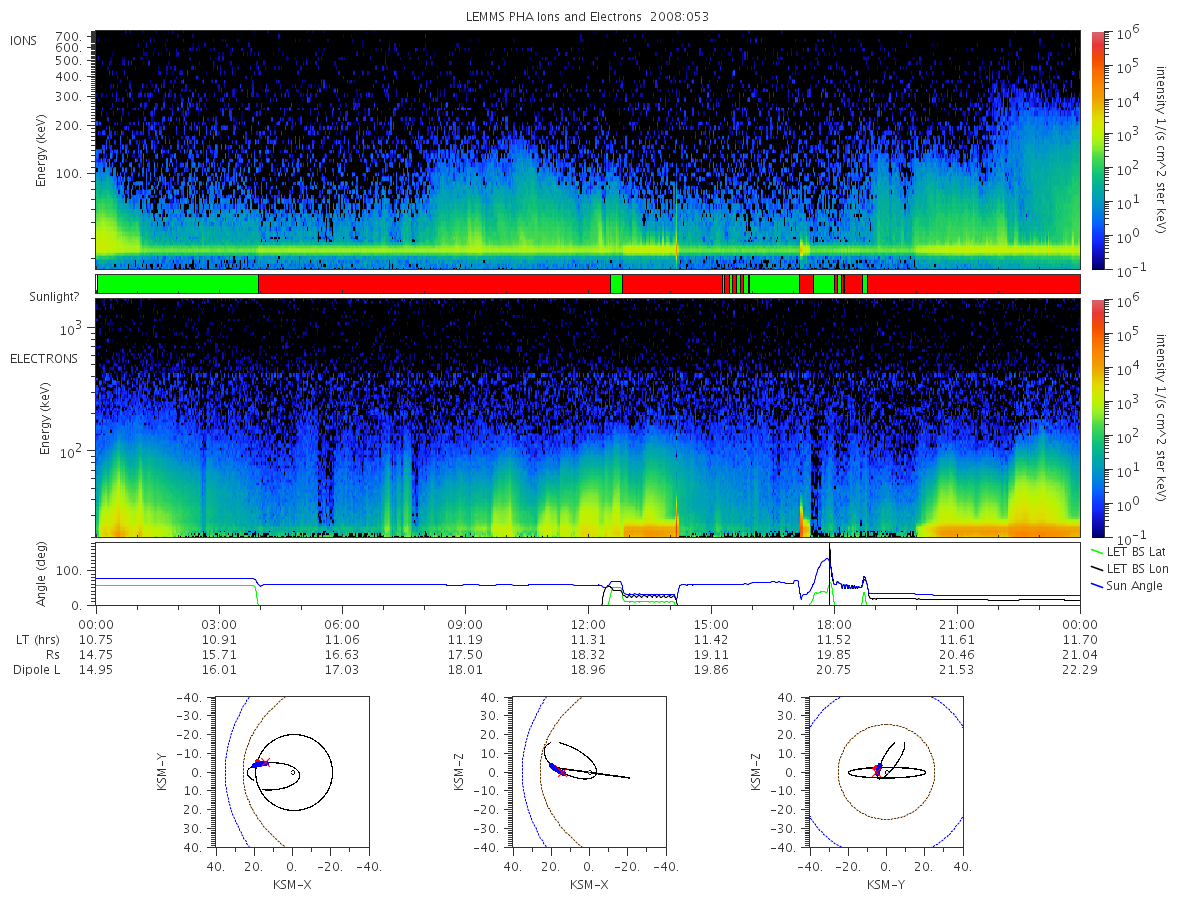The width and height of the screenshot is (1200, 900).
Task: Click the 03:00 time tick label
Action: (x=219, y=623)
